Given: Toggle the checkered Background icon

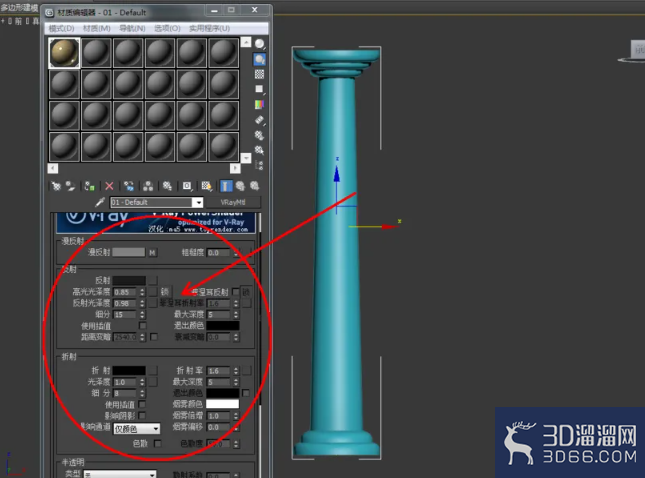Looking at the screenshot, I should (260, 74).
